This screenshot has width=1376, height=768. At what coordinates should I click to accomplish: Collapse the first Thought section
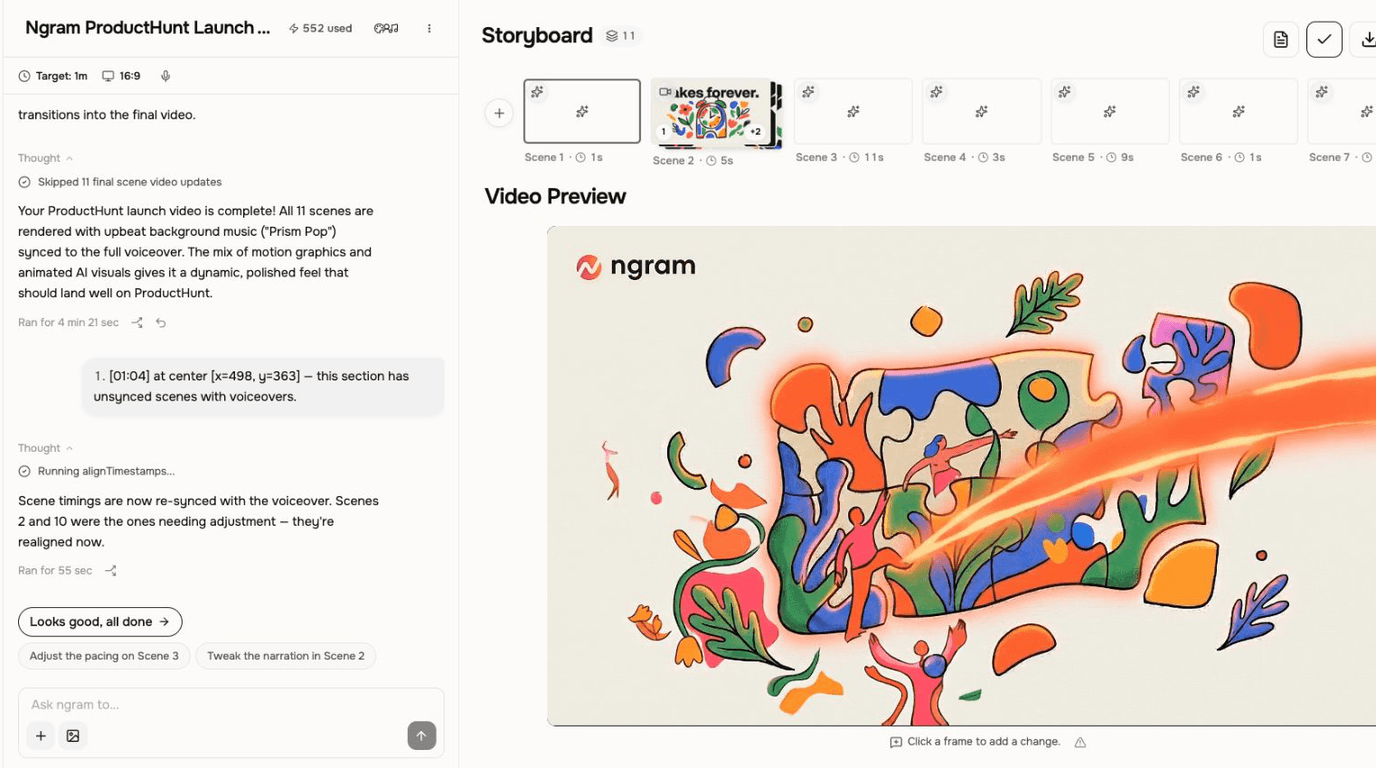point(46,158)
